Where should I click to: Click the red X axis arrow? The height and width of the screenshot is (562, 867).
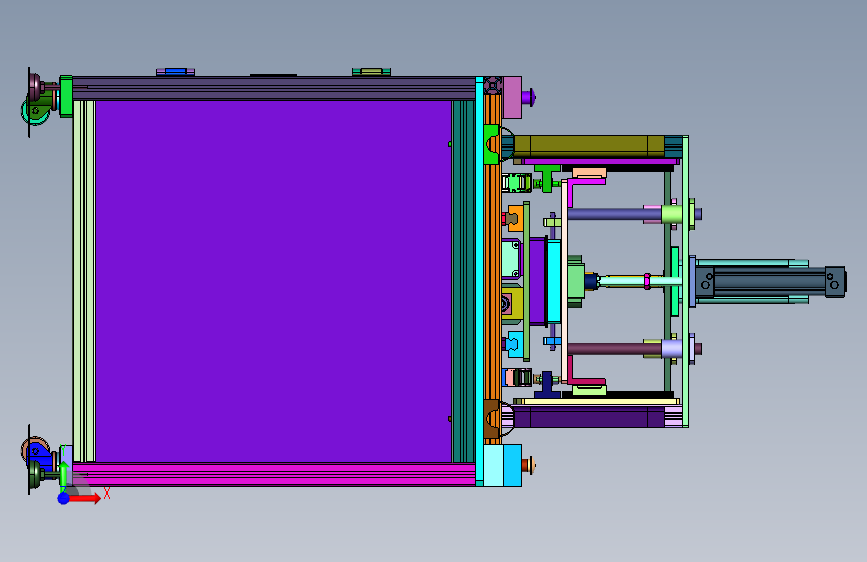tap(85, 499)
